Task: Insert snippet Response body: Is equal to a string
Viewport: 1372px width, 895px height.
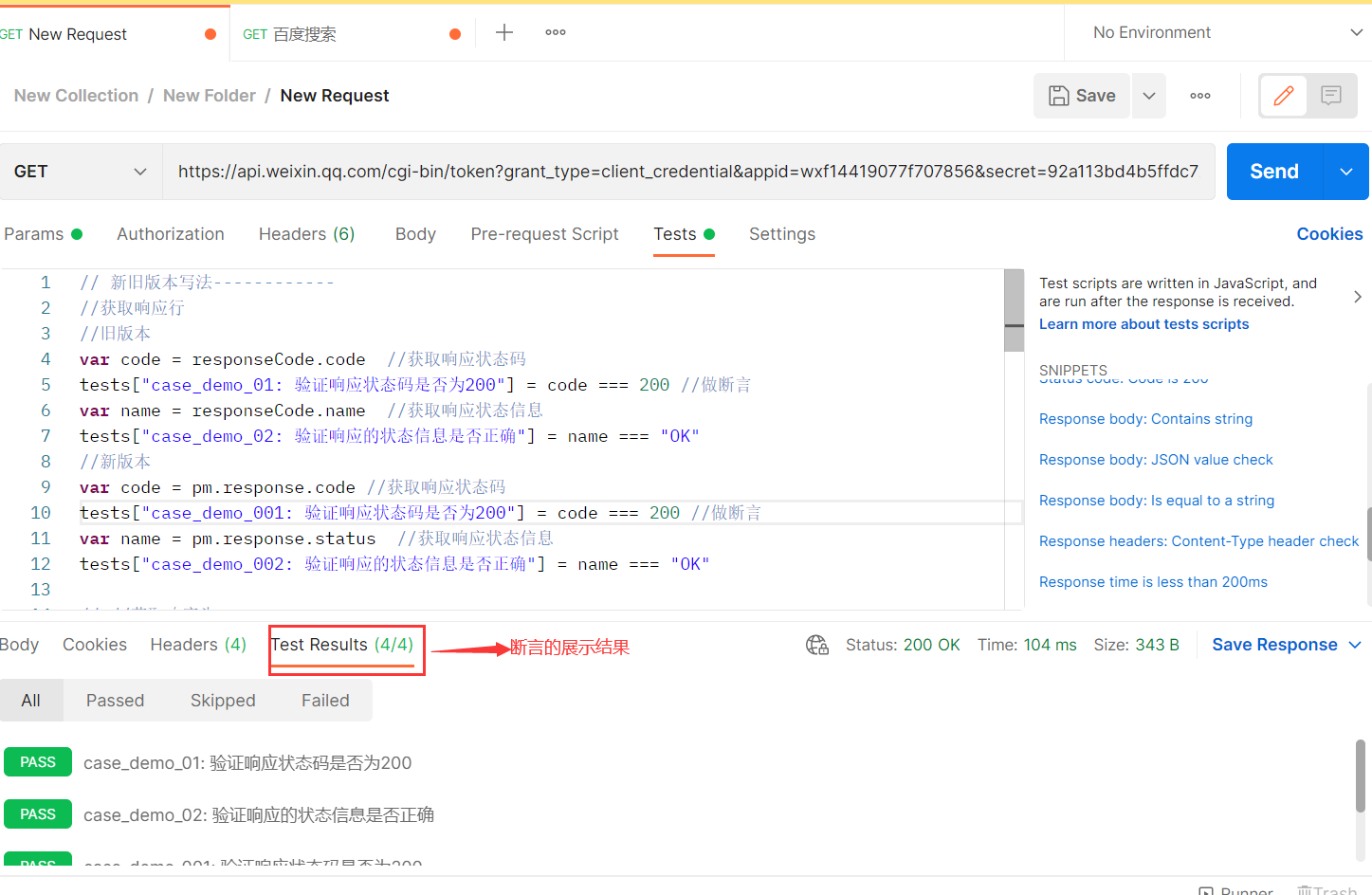Action: [1157, 501]
